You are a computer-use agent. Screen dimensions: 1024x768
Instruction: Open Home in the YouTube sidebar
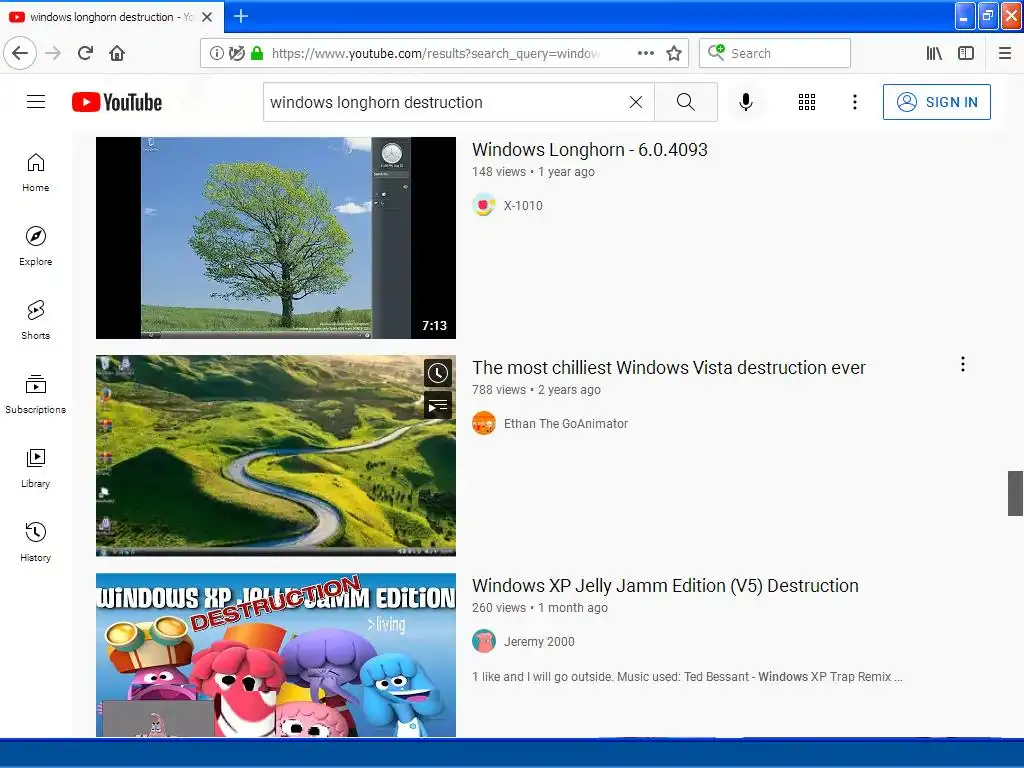pos(35,172)
